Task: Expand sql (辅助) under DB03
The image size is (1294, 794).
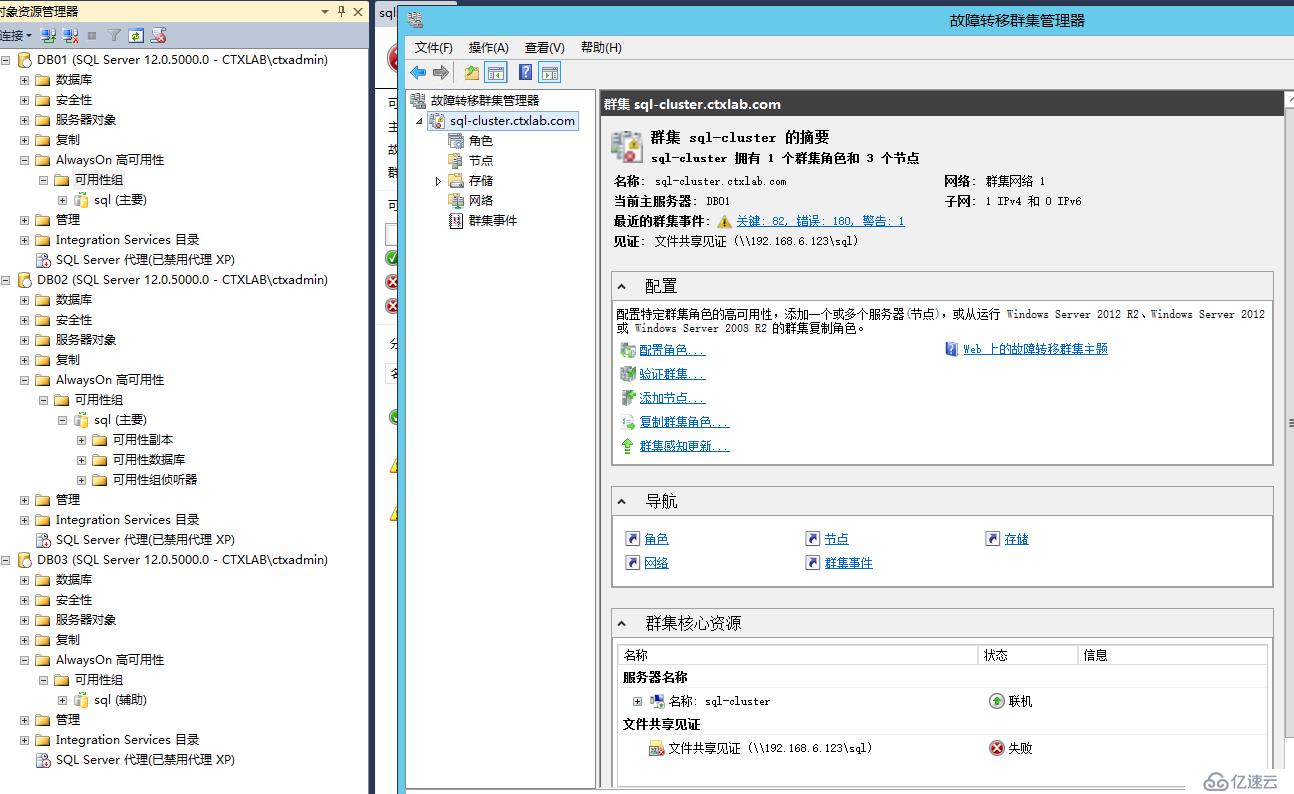Action: 63,699
